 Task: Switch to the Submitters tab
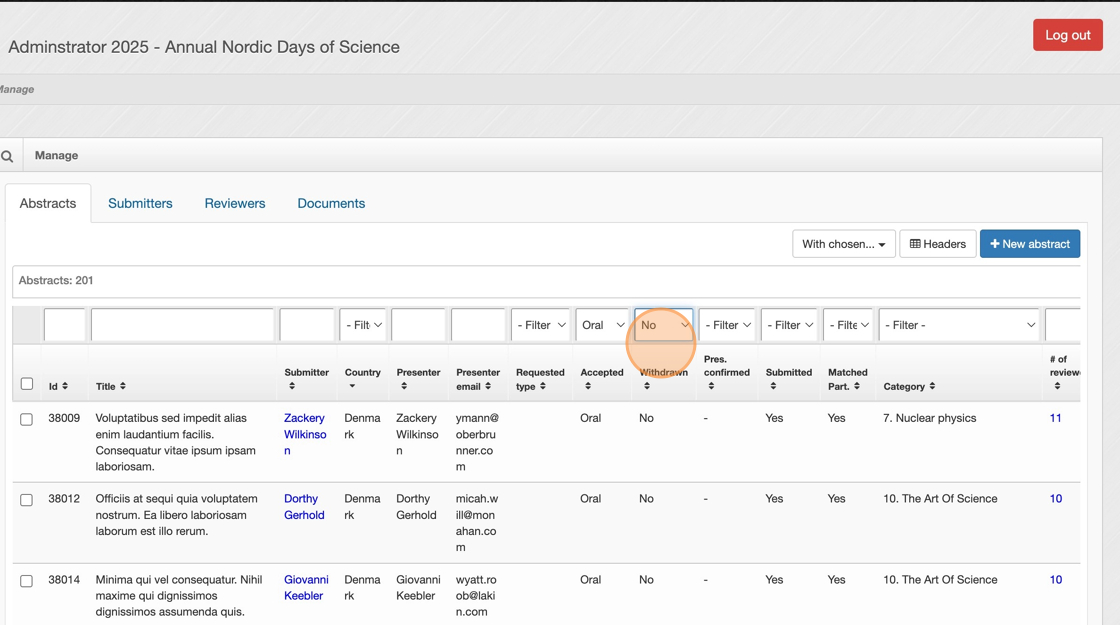pyautogui.click(x=140, y=203)
